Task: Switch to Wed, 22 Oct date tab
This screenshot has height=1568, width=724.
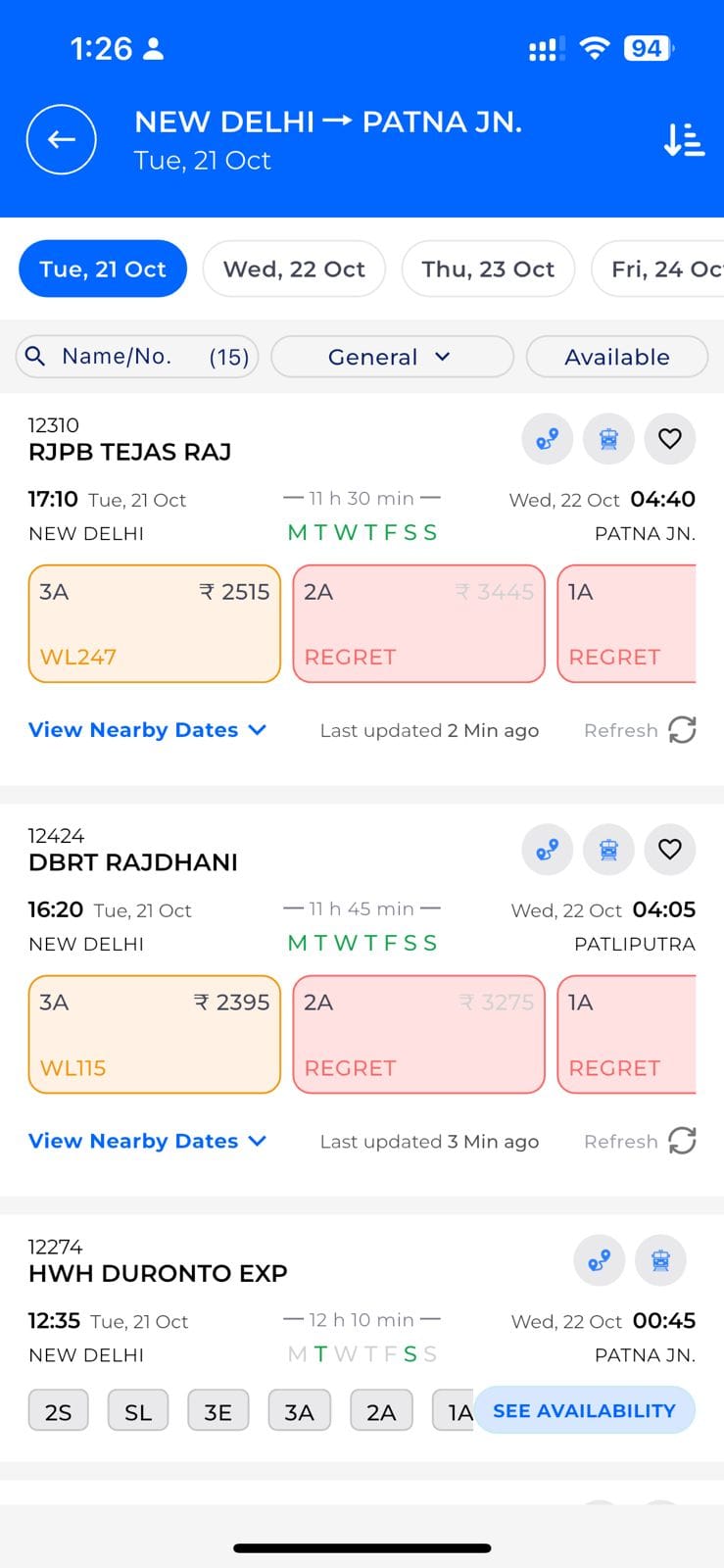Action: tap(294, 269)
